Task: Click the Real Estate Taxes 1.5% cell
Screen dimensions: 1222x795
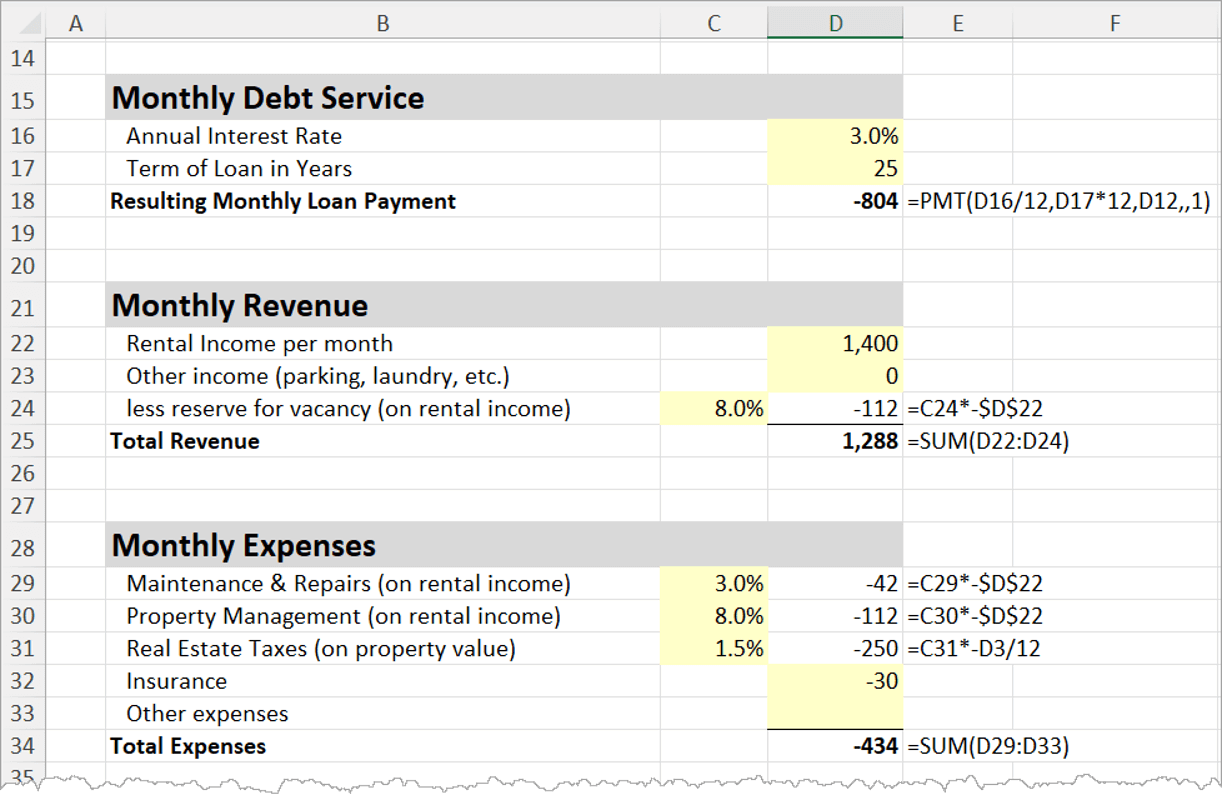Action: point(713,649)
